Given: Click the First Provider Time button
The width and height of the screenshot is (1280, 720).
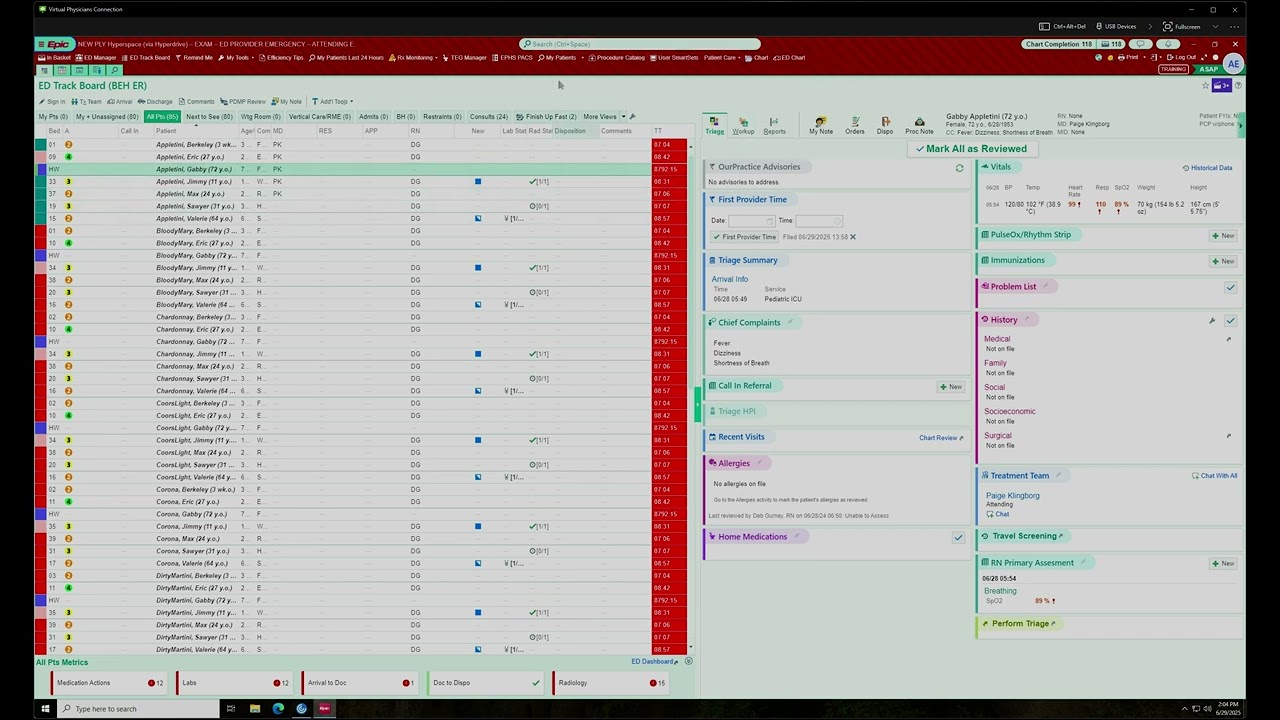Looking at the screenshot, I should [744, 237].
